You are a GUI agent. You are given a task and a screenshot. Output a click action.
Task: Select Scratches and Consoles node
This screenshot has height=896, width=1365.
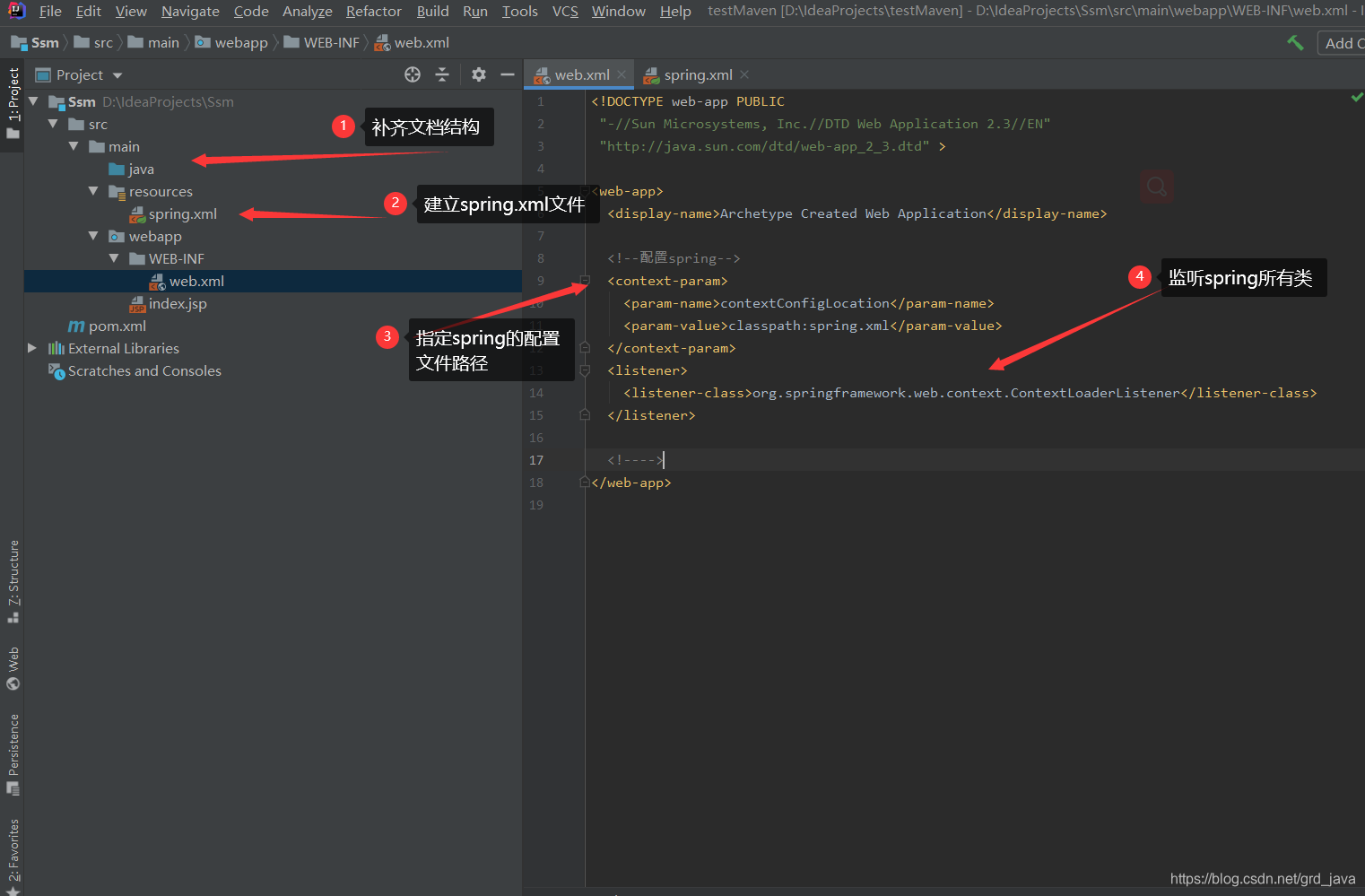[135, 370]
